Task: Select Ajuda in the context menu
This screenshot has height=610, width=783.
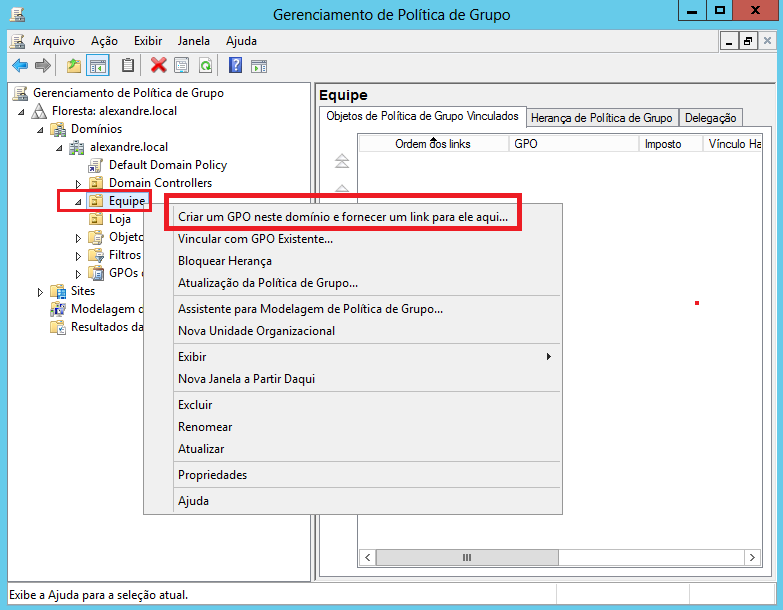Action: (x=367, y=501)
